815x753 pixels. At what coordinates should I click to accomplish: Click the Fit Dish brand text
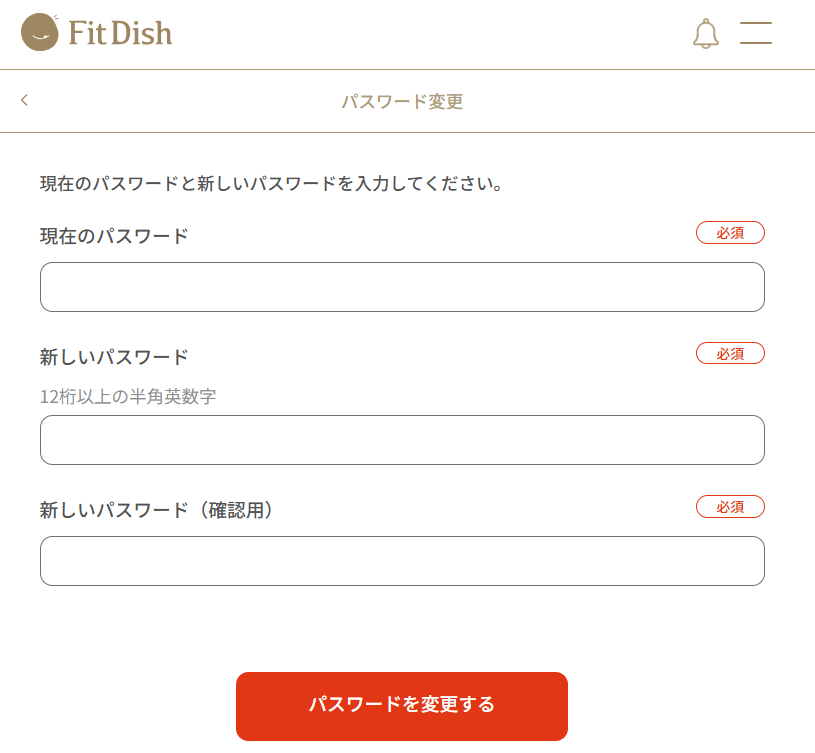point(120,33)
